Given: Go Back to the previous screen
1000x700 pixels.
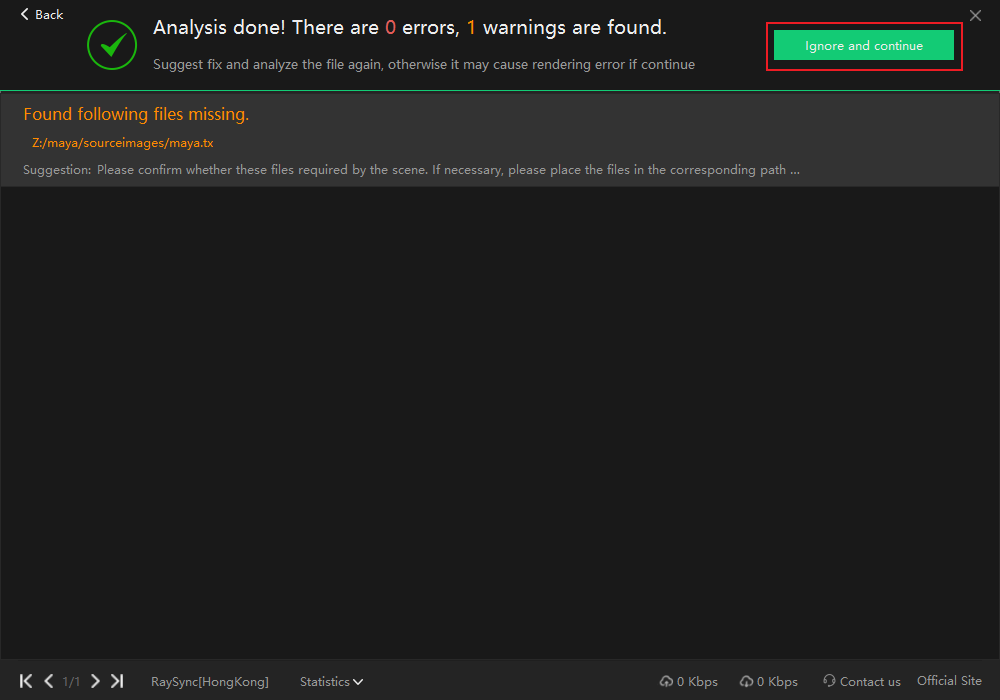Looking at the screenshot, I should coord(42,14).
